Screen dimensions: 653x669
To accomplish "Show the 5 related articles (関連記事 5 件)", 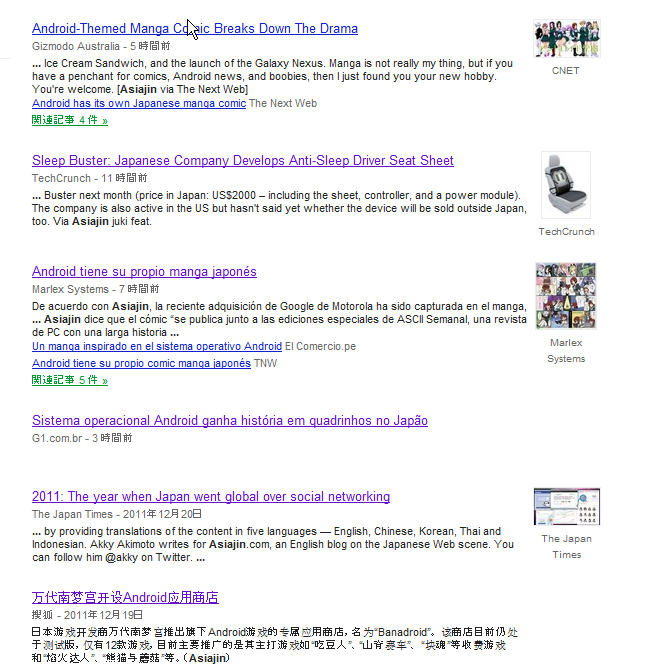I will tap(70, 380).
